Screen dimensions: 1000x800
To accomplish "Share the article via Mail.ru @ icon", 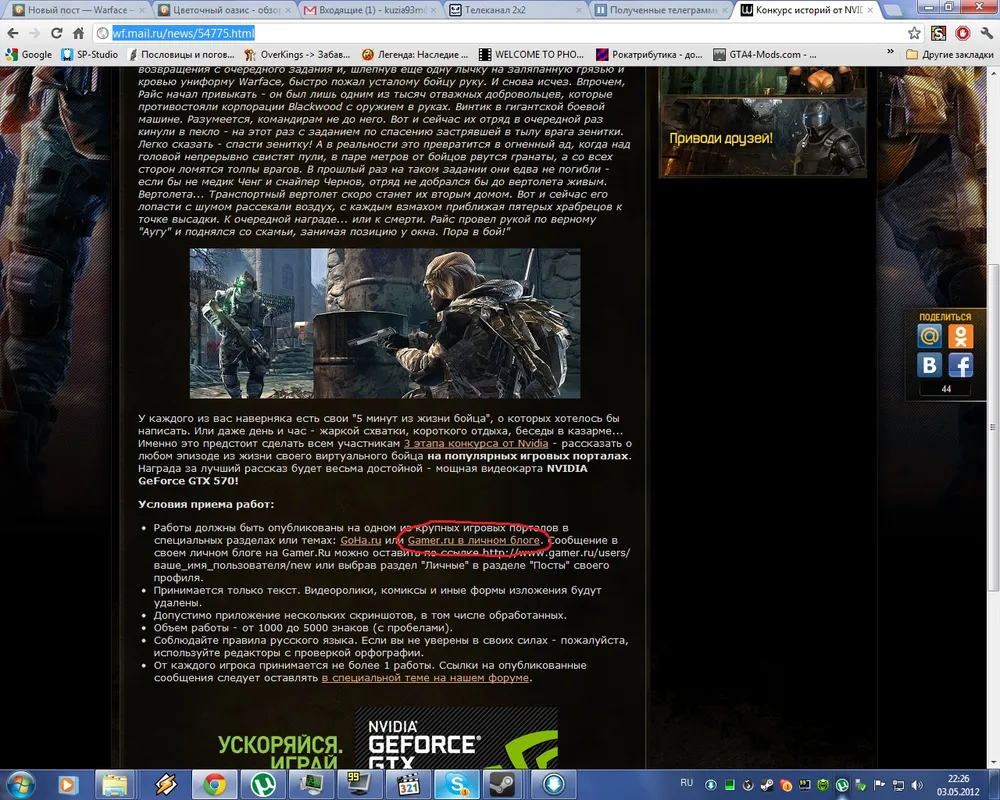I will click(930, 337).
